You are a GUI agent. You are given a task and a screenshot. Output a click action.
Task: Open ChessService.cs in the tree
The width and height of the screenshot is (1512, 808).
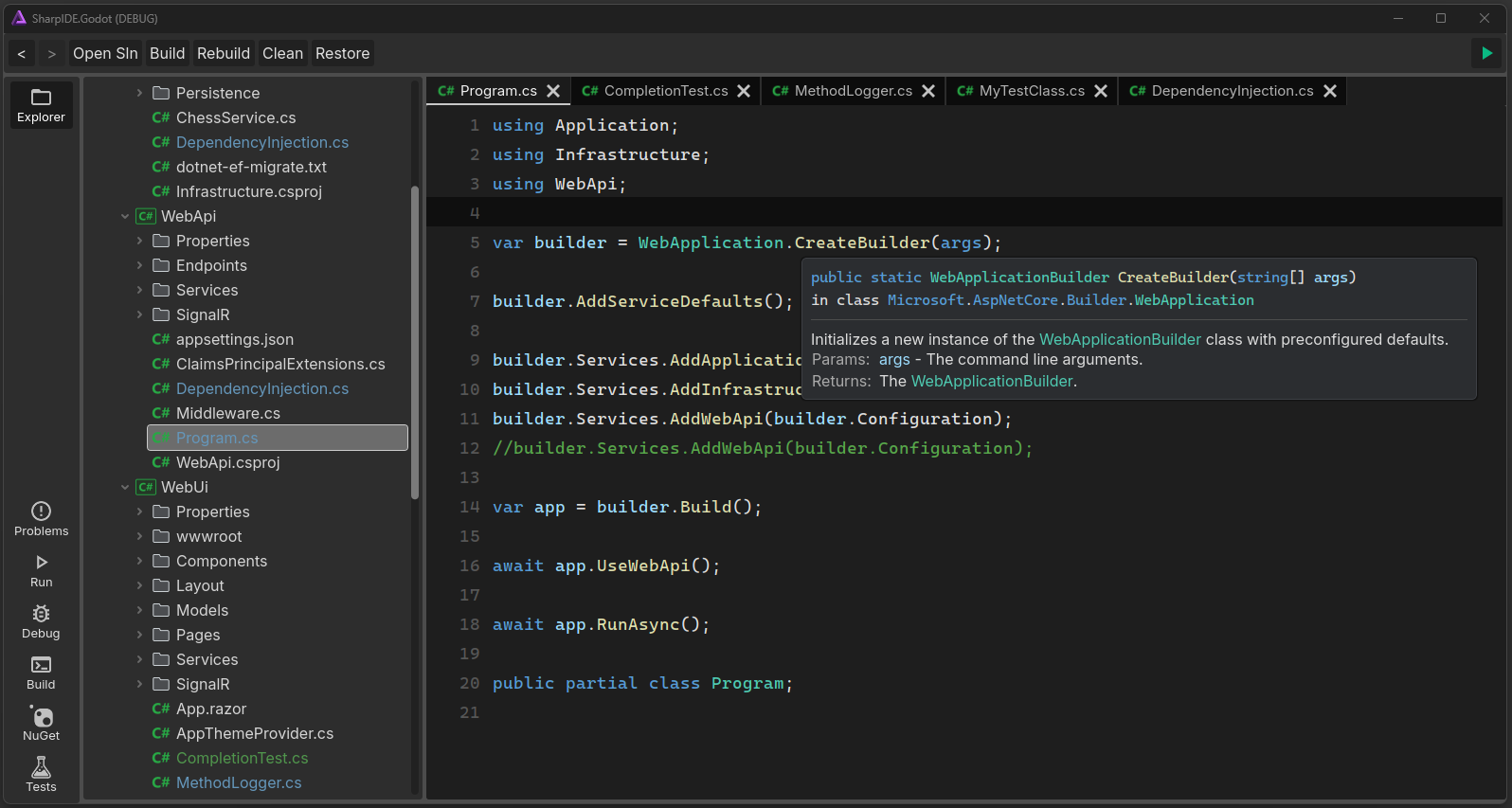click(236, 117)
